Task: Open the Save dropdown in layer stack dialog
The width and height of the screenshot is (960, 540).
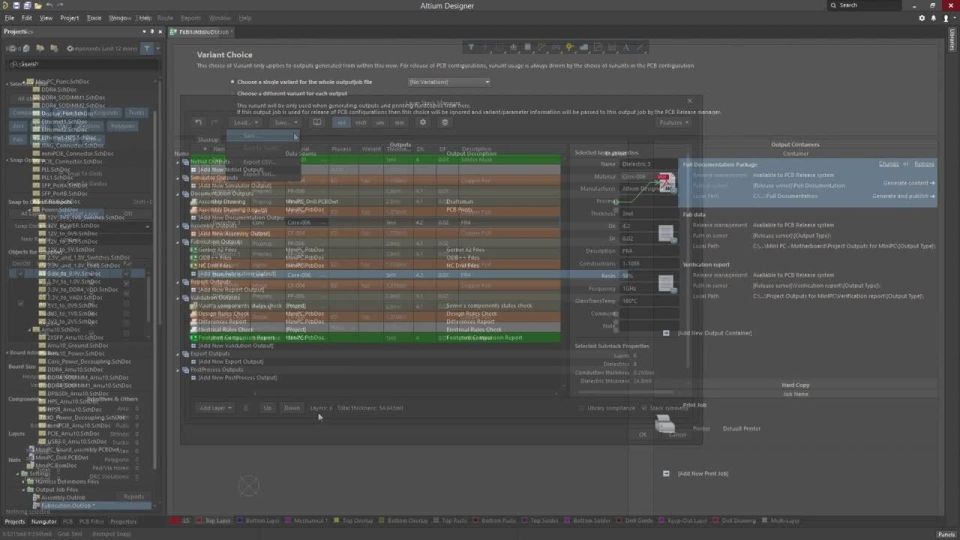Action: (285, 122)
